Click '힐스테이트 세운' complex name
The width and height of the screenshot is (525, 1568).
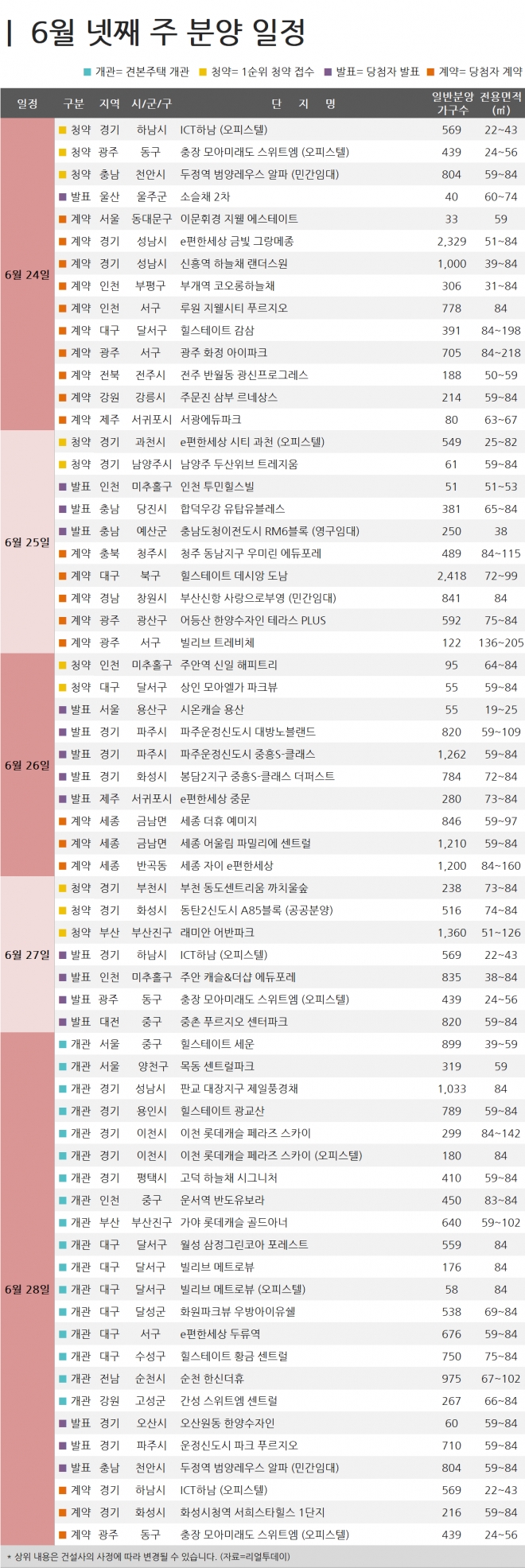217,1044
